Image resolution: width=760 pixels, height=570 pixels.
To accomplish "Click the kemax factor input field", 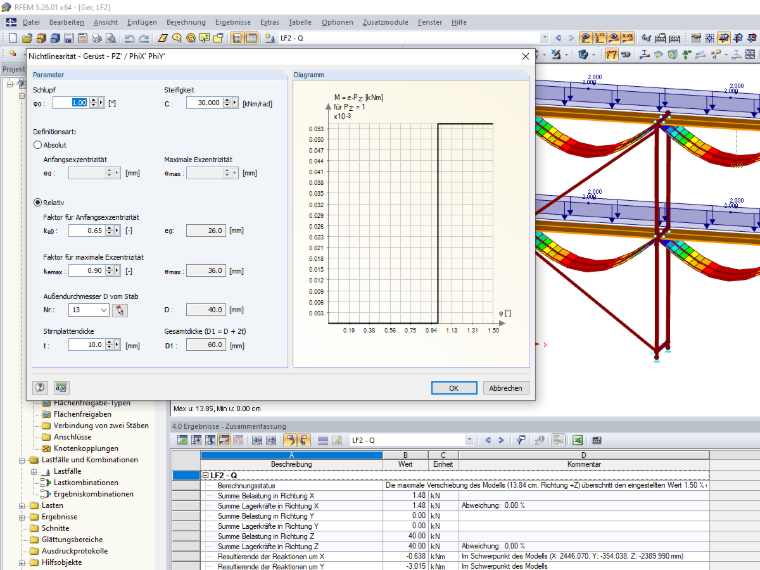I will 86,271.
